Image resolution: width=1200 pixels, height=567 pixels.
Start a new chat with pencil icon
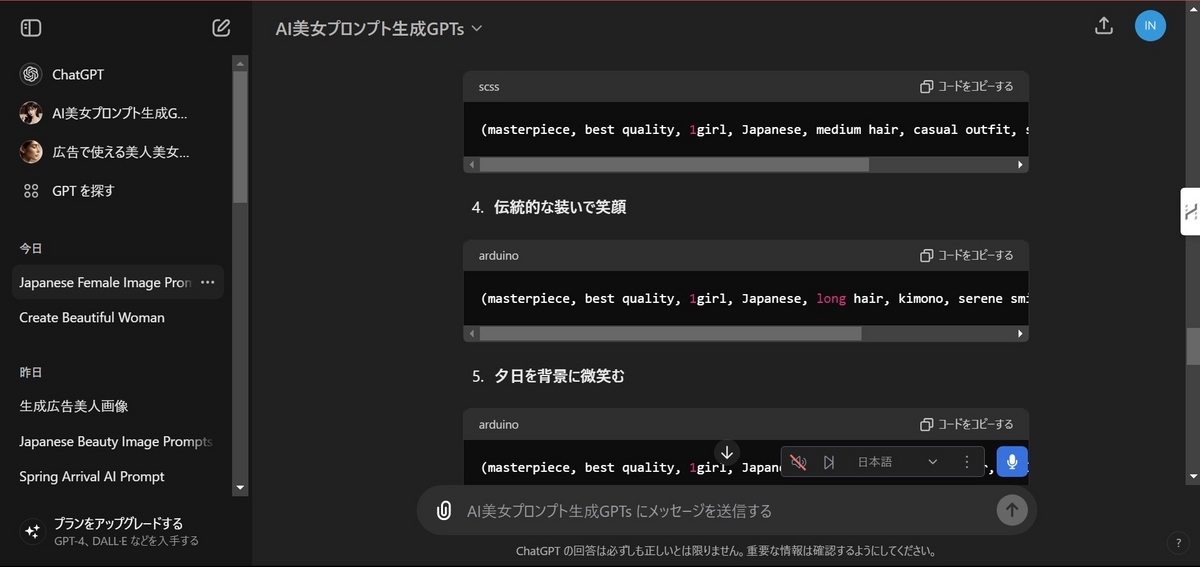(222, 28)
